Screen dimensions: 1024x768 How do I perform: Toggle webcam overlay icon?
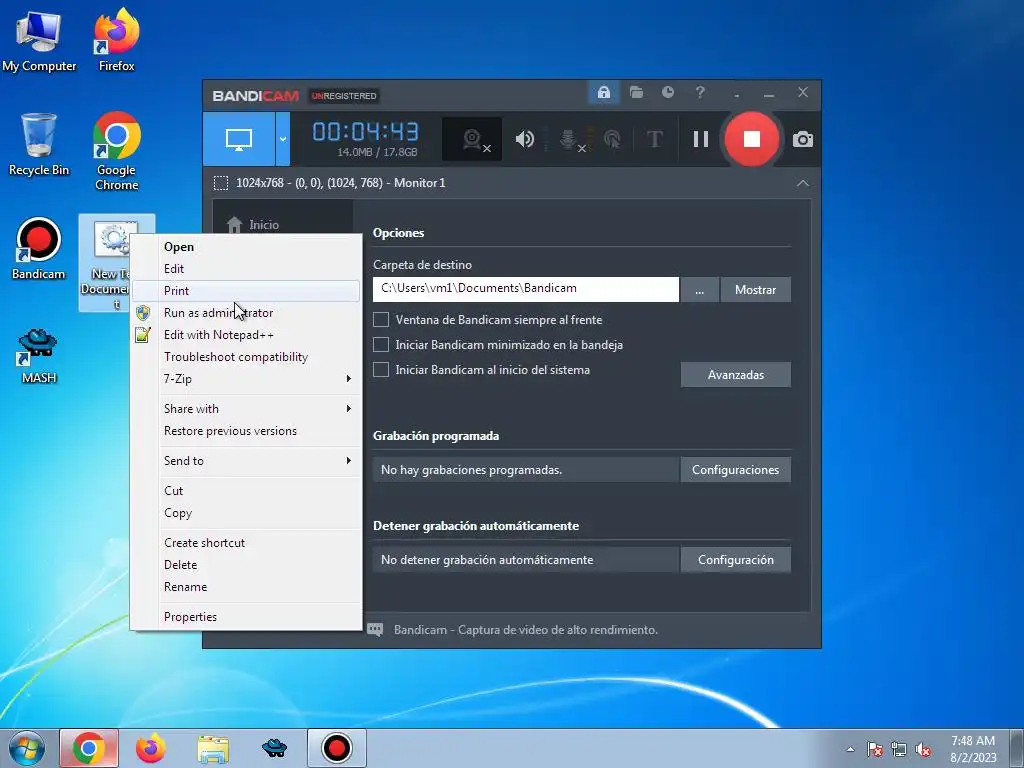[x=473, y=139]
